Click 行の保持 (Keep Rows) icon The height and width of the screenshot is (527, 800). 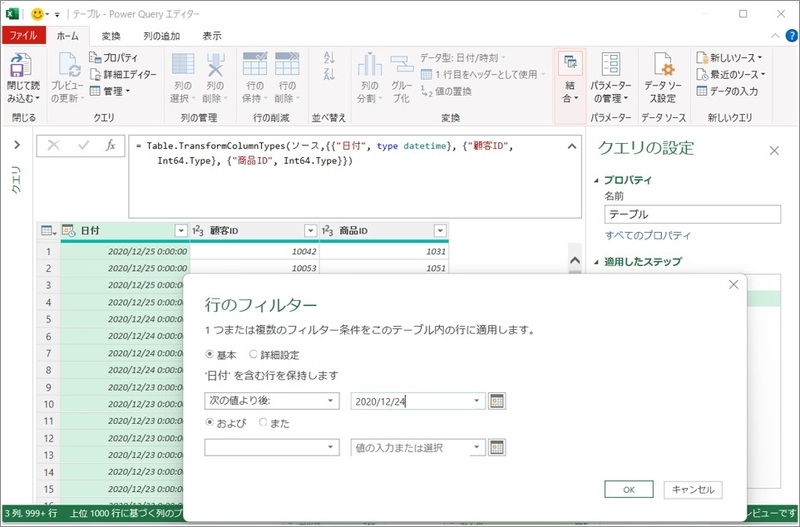pyautogui.click(x=255, y=64)
